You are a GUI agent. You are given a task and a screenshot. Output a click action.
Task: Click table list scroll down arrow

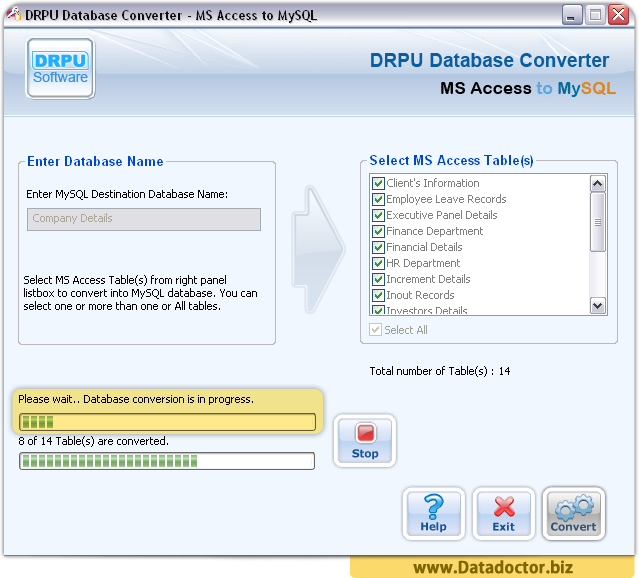point(598,306)
